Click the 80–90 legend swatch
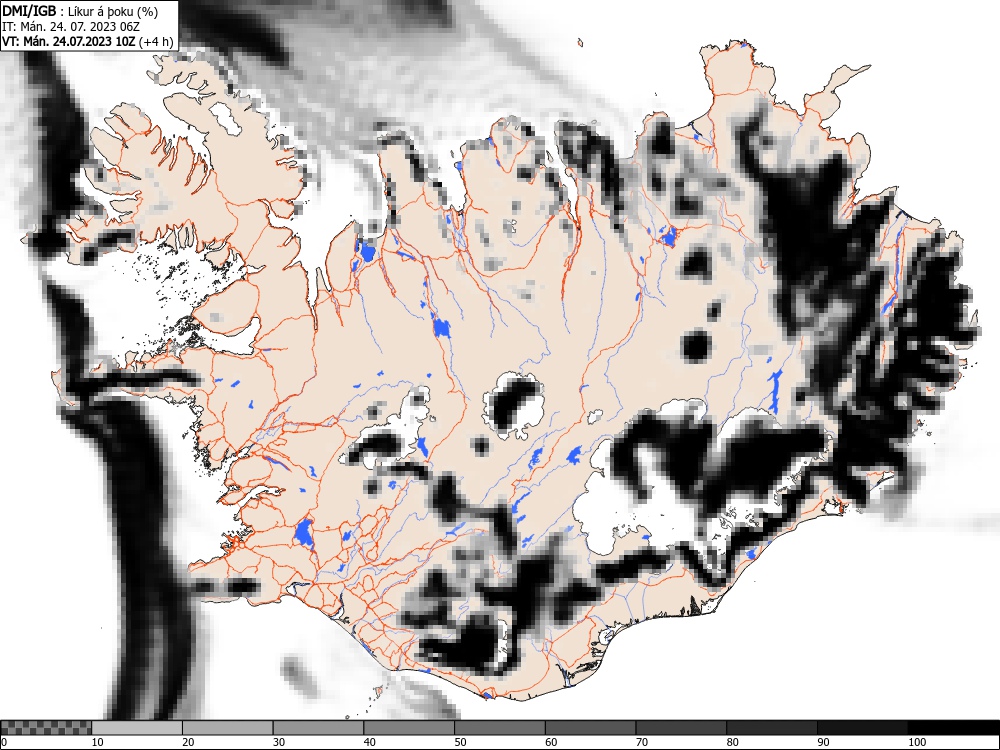This screenshot has height=750, width=1000. click(x=772, y=728)
